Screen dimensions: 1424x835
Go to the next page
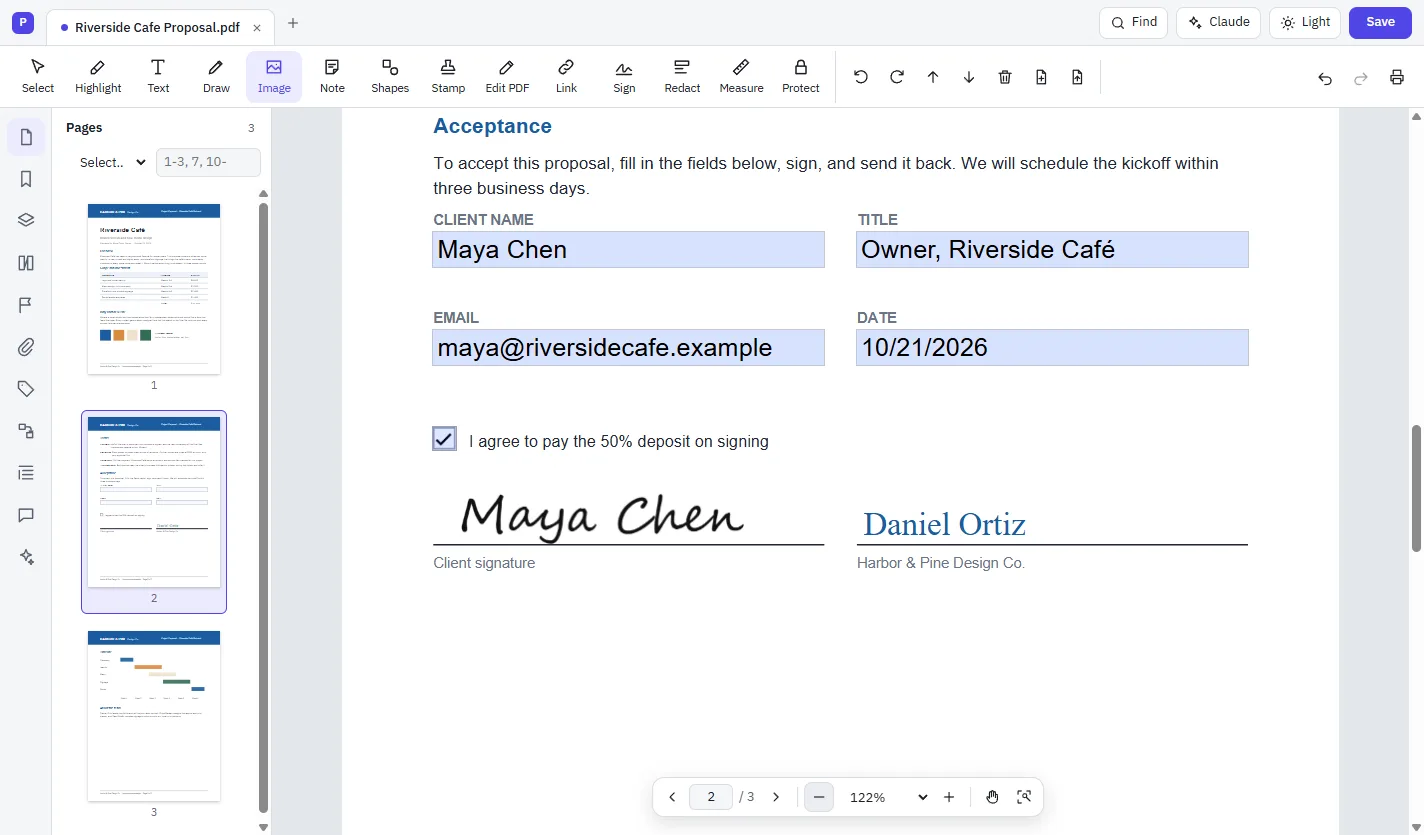(x=776, y=797)
